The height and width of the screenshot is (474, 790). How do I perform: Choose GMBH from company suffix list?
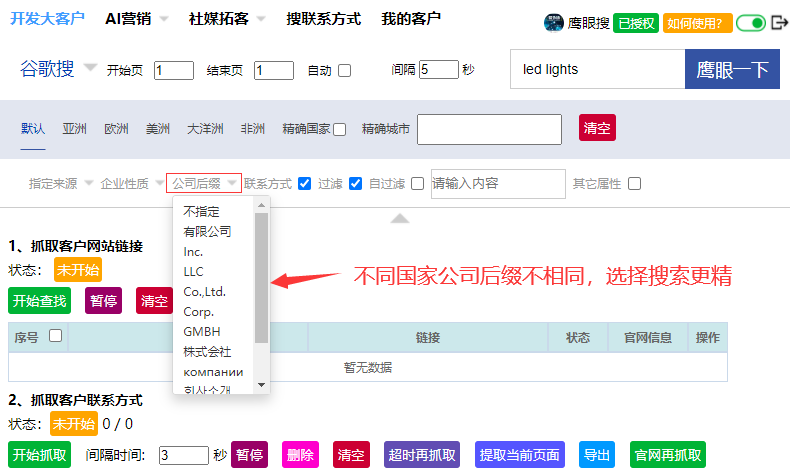point(202,331)
